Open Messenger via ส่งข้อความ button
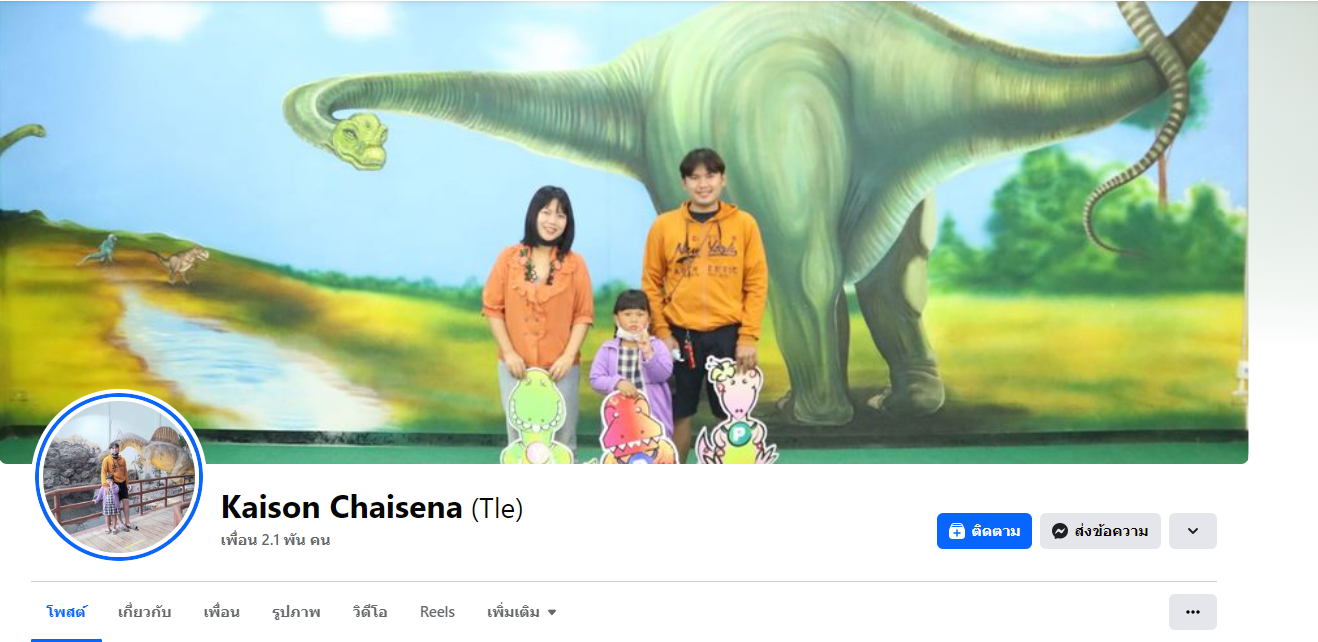This screenshot has height=642, width=1318. (1100, 531)
